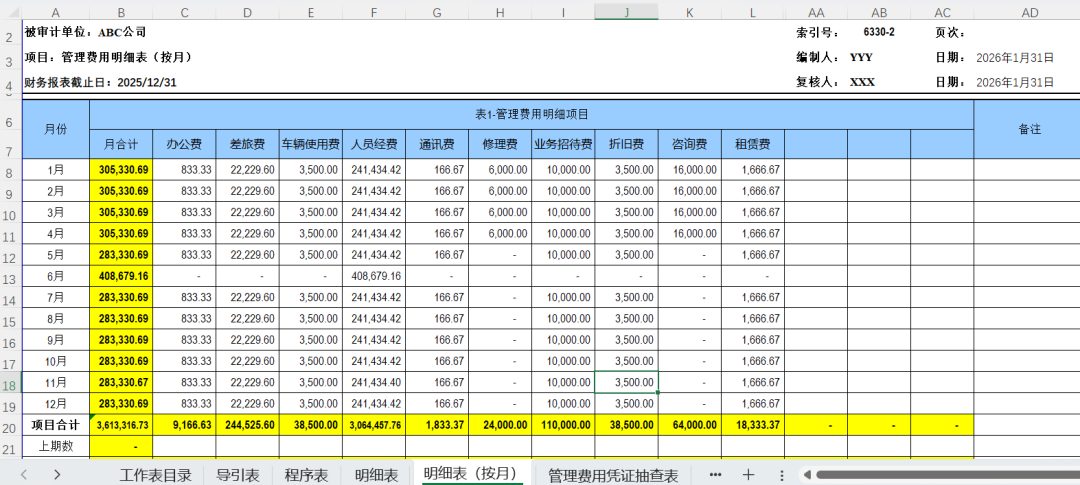Click the 咨询费 column heading
The height and width of the screenshot is (485, 1080).
[x=689, y=144]
